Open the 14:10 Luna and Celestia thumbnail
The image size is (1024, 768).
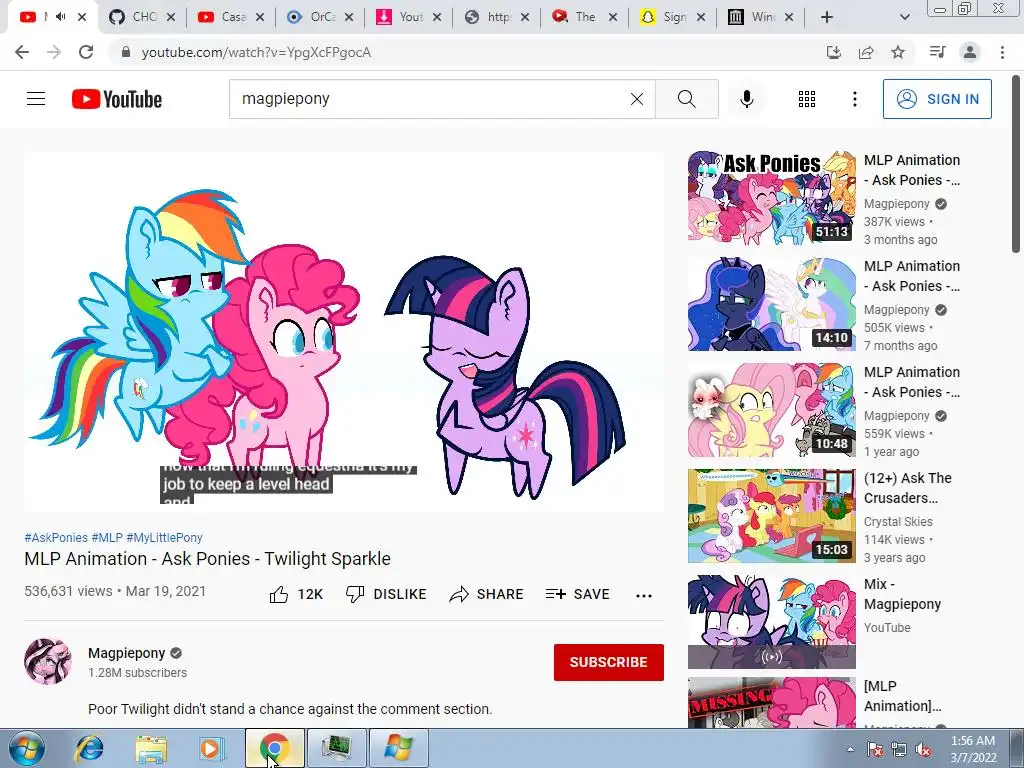click(771, 303)
